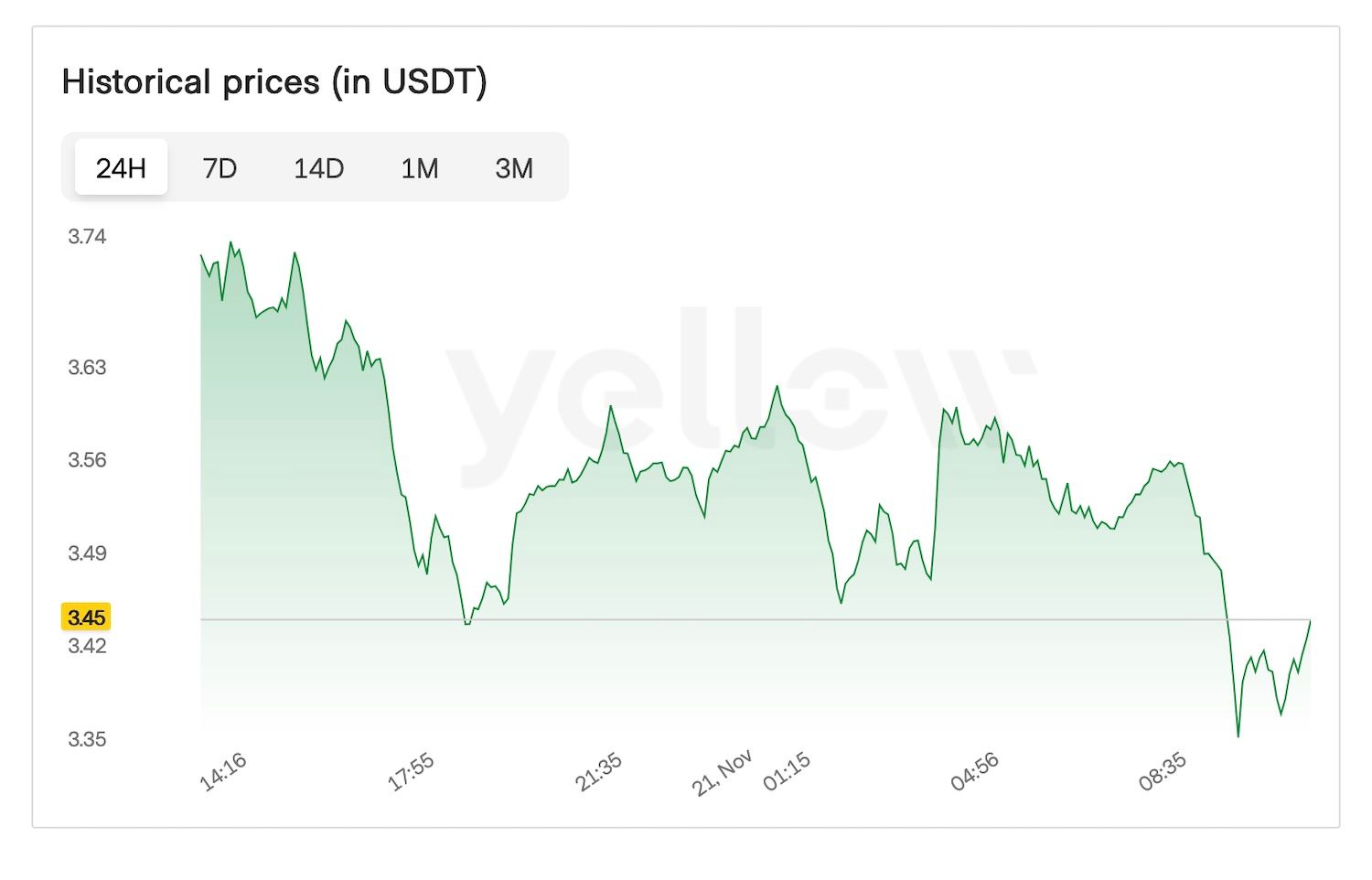This screenshot has width=1372, height=880.
Task: Select the 3.56 y-axis value
Action: coord(87,460)
